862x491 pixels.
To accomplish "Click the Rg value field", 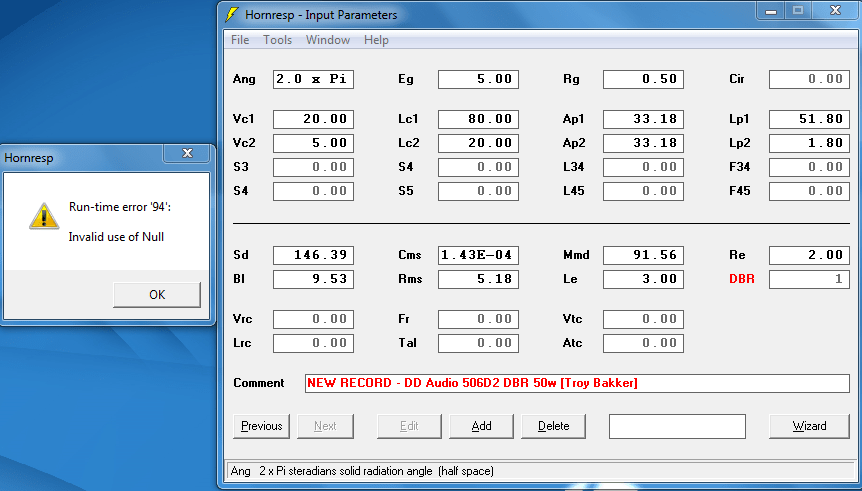I will click(x=643, y=79).
